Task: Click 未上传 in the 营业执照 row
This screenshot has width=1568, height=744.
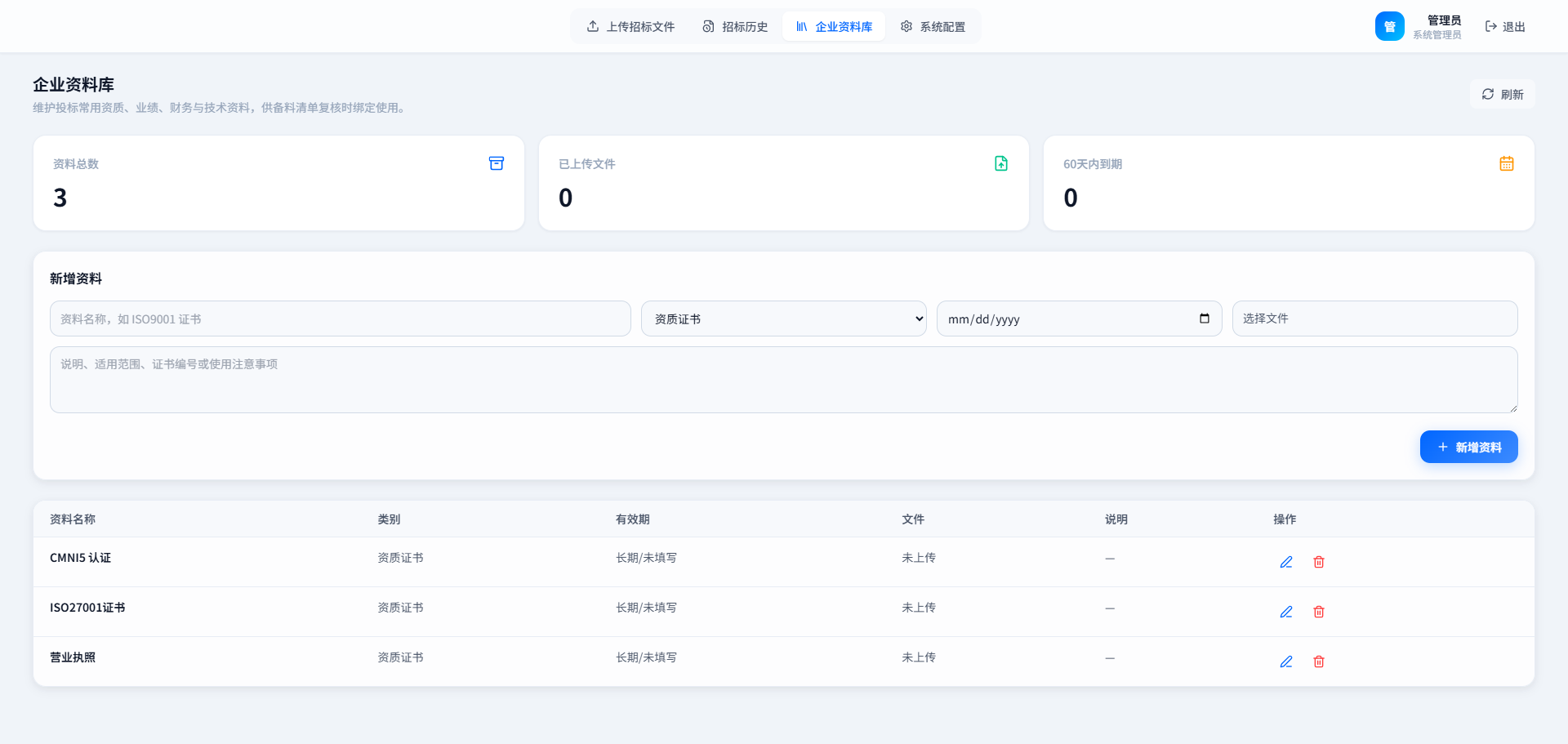Action: pos(919,657)
